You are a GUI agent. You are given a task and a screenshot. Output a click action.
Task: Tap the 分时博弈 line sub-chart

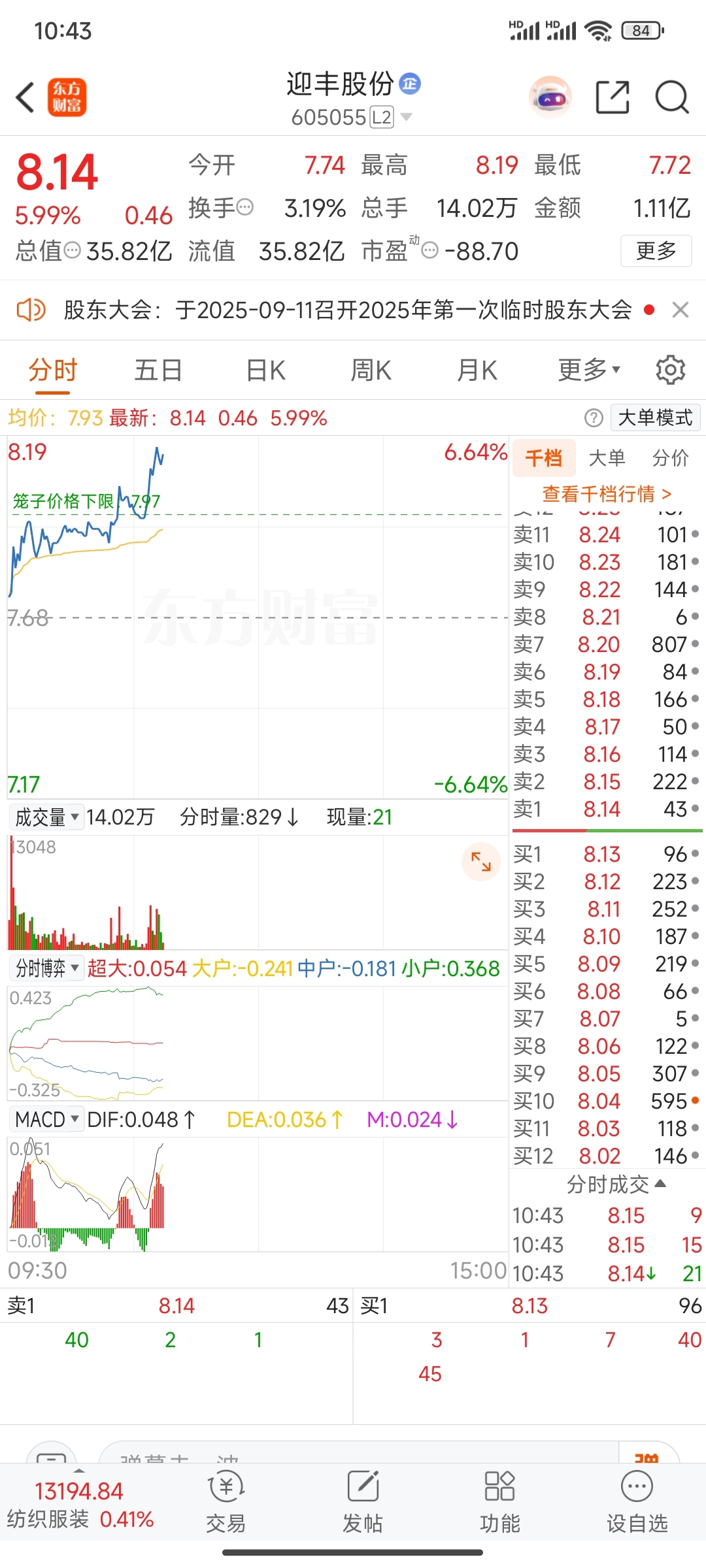[258, 1043]
